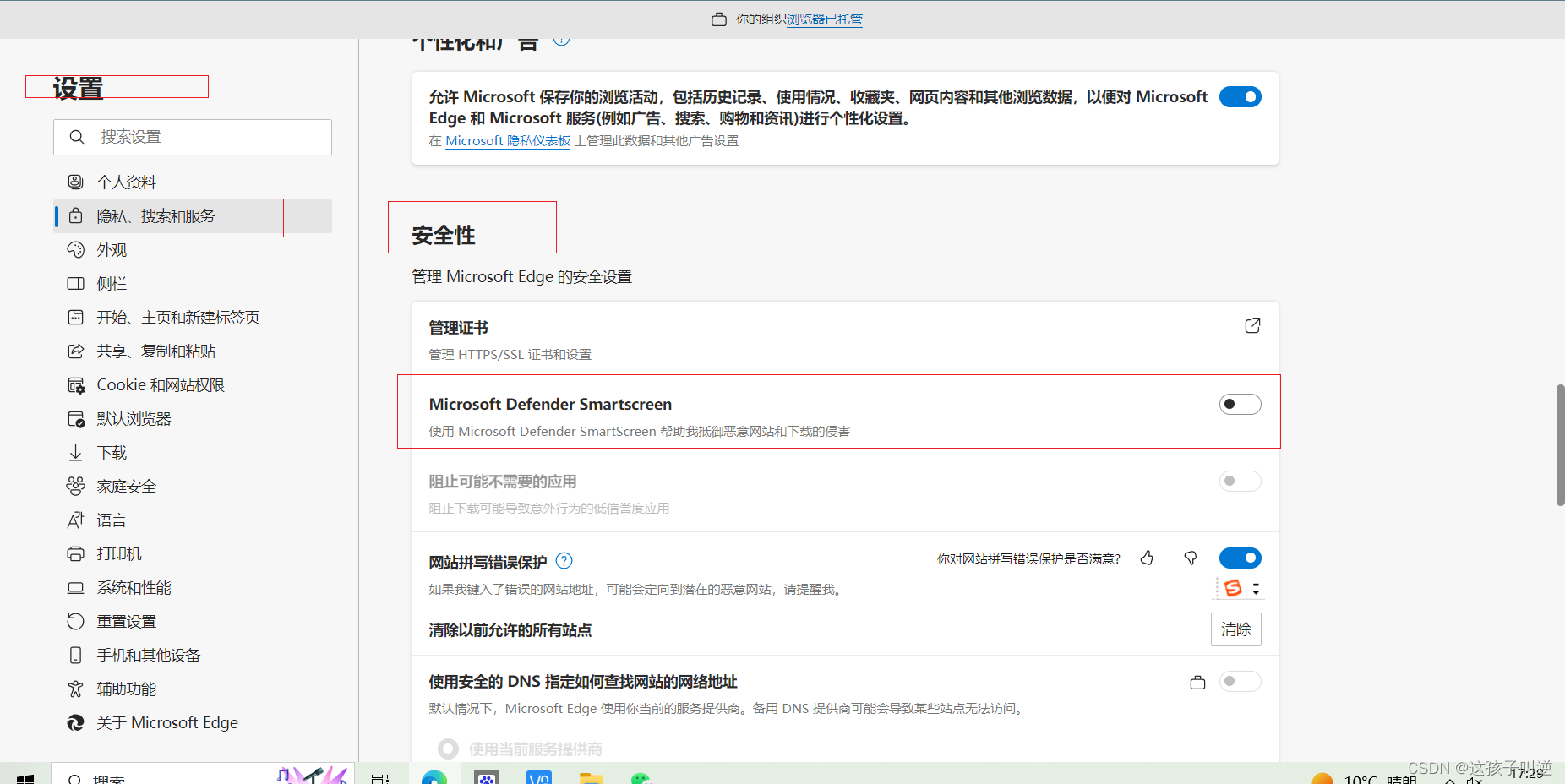
Task: Click the 设置 page title
Action: coord(78,88)
